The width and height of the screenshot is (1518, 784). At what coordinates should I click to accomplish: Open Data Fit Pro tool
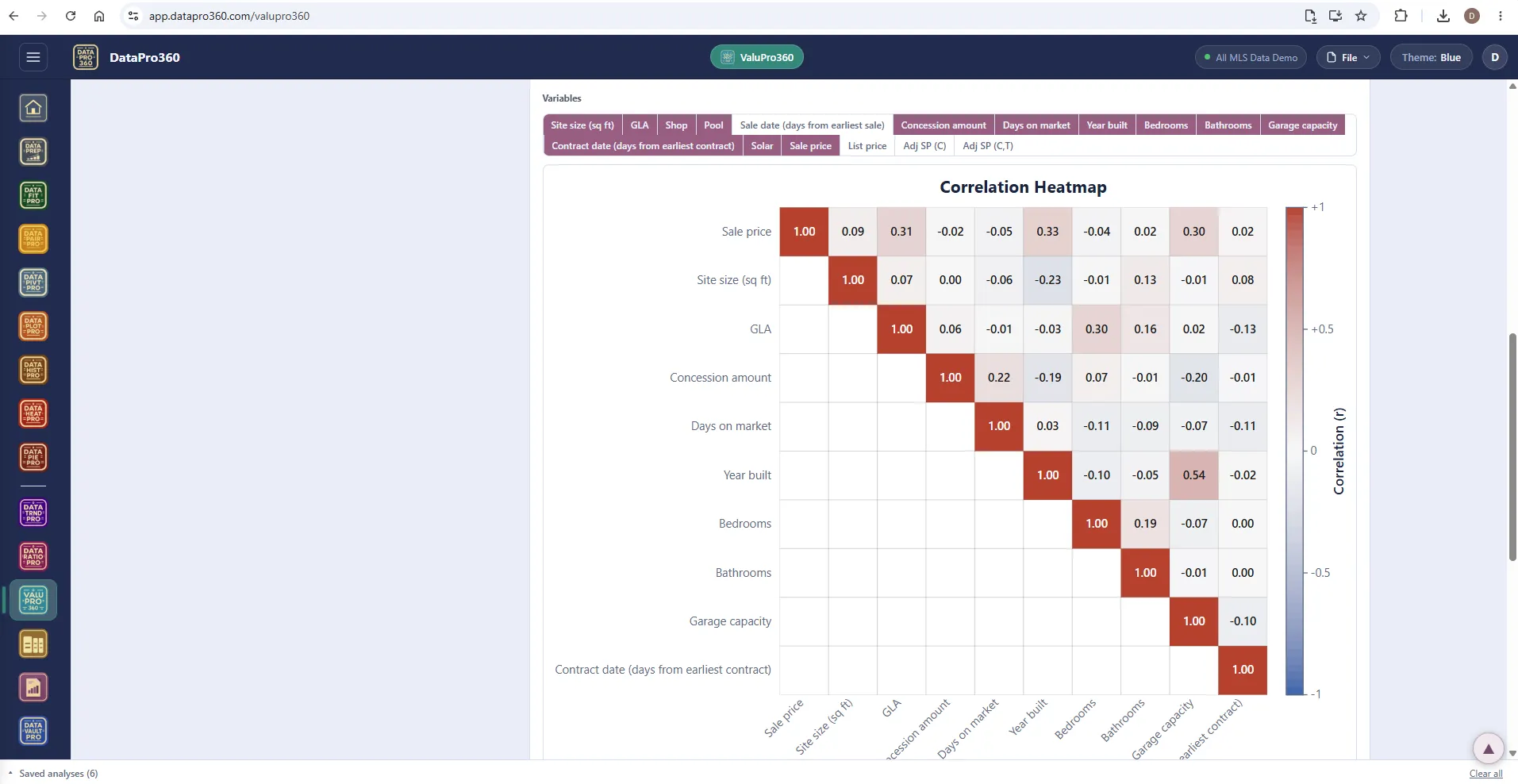(x=33, y=195)
